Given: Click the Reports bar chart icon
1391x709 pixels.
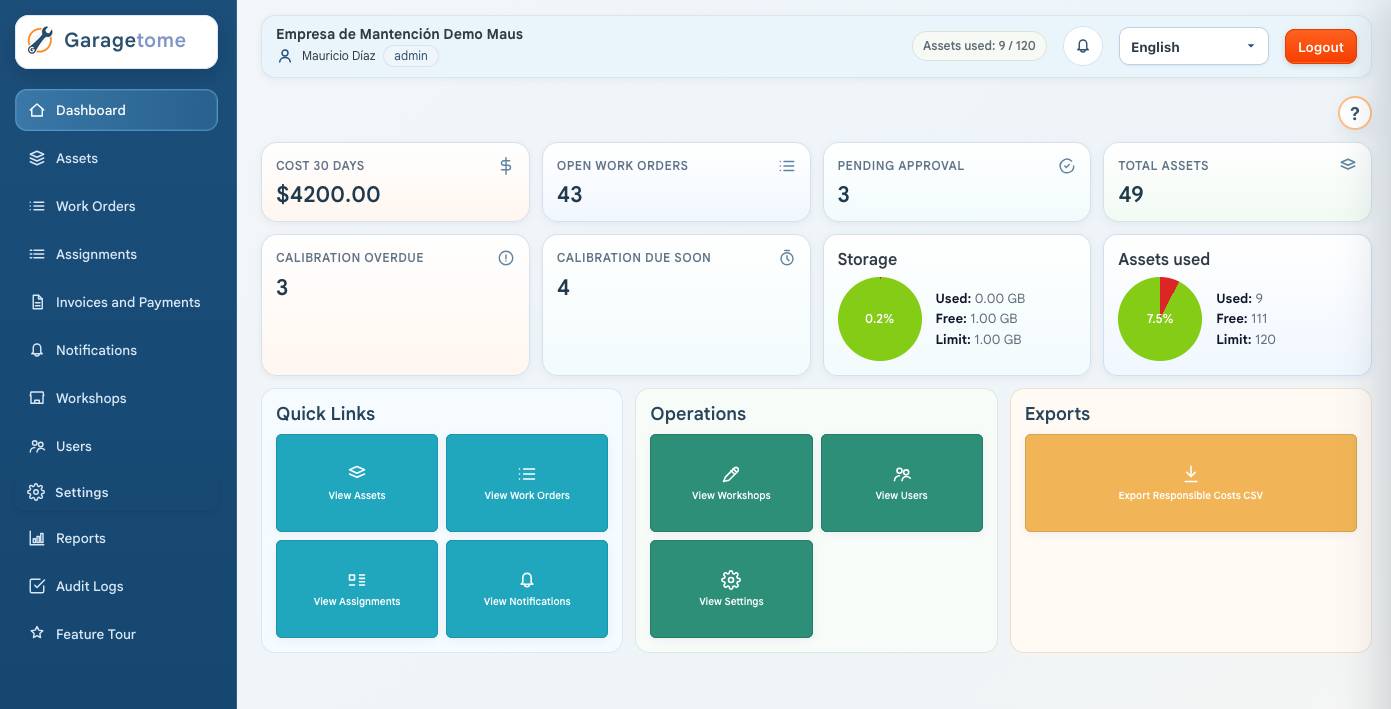Looking at the screenshot, I should (x=37, y=538).
